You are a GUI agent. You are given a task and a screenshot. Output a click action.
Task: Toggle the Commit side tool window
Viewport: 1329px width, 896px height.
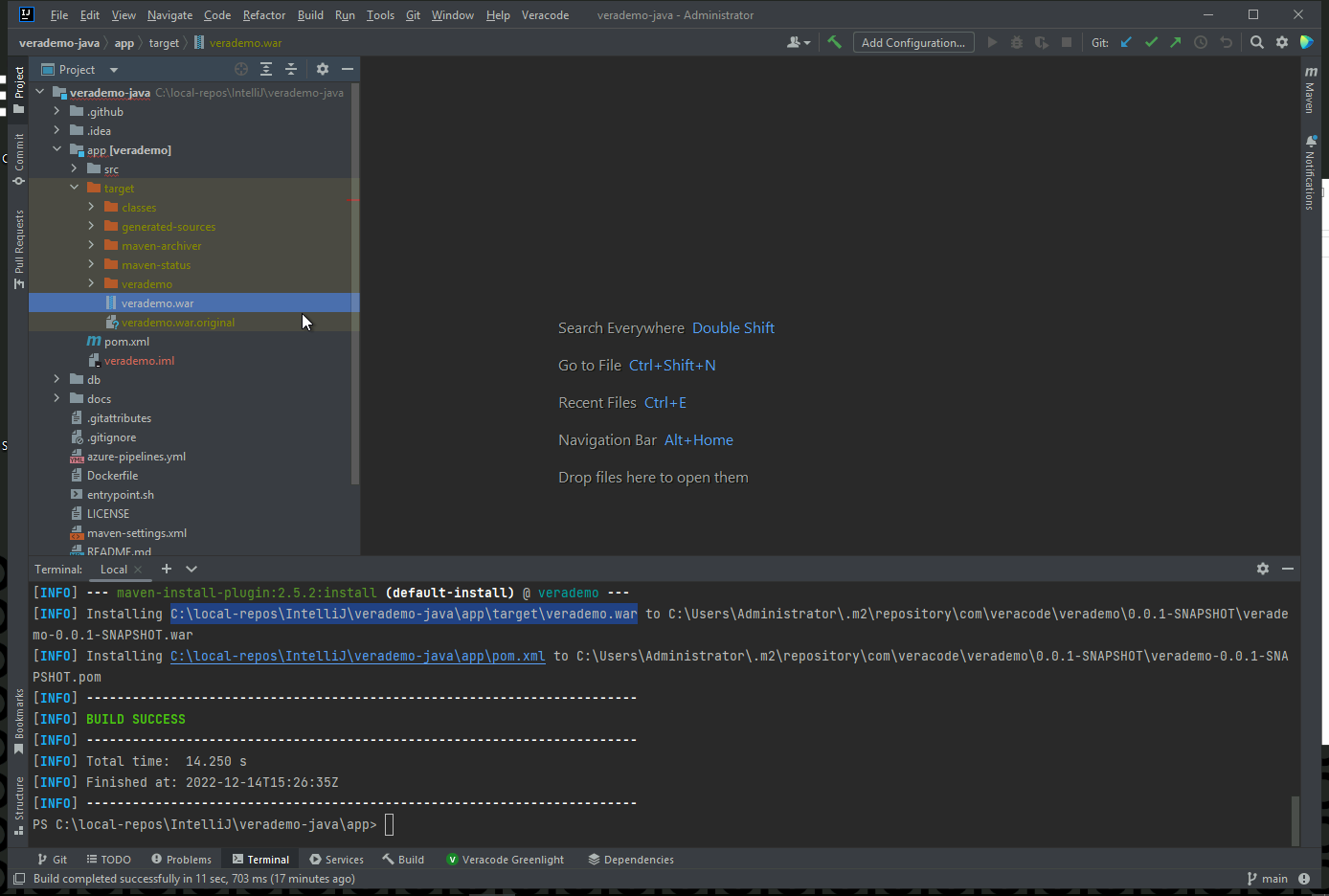18,160
